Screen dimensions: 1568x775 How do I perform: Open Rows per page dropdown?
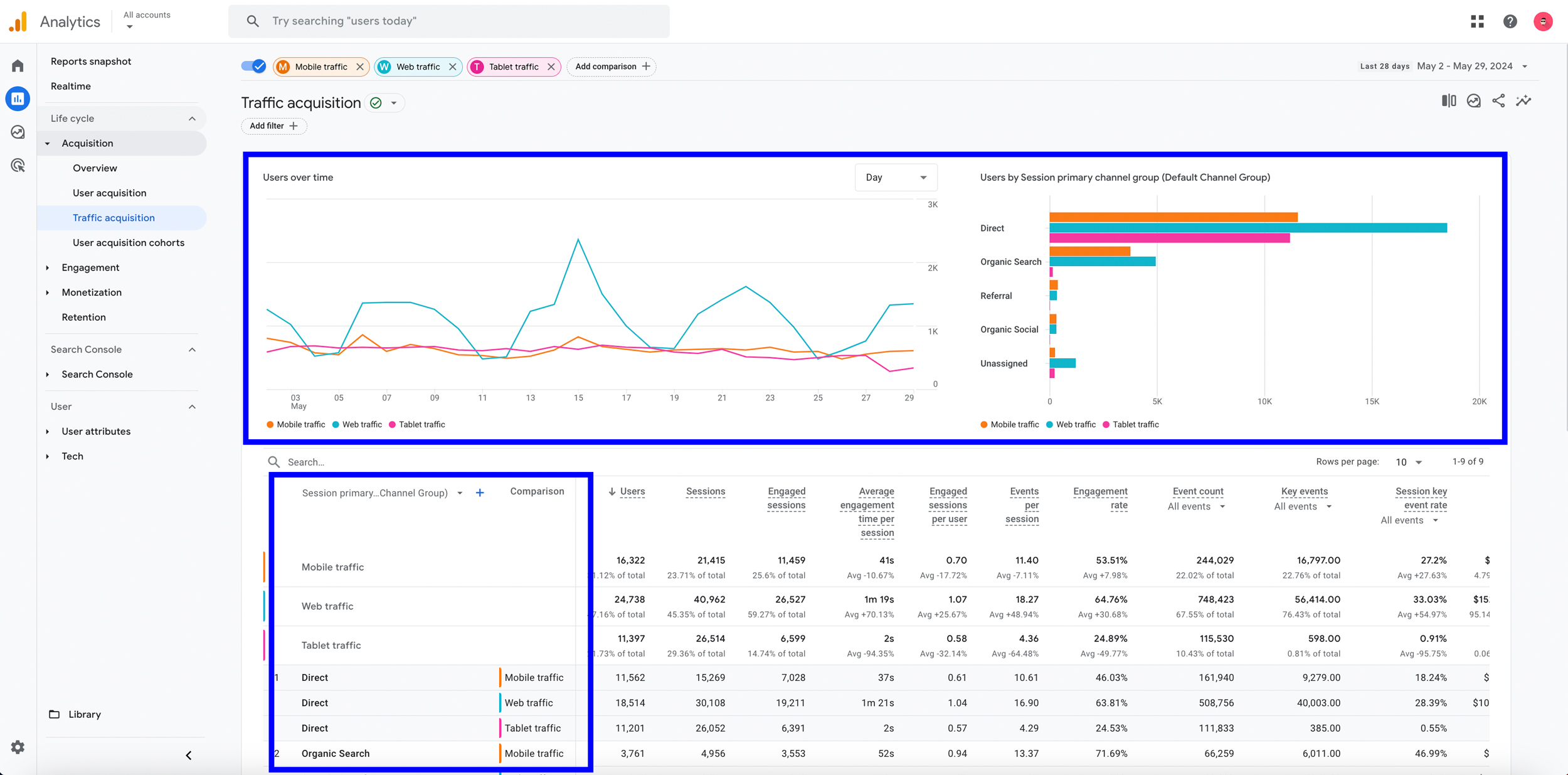1408,462
